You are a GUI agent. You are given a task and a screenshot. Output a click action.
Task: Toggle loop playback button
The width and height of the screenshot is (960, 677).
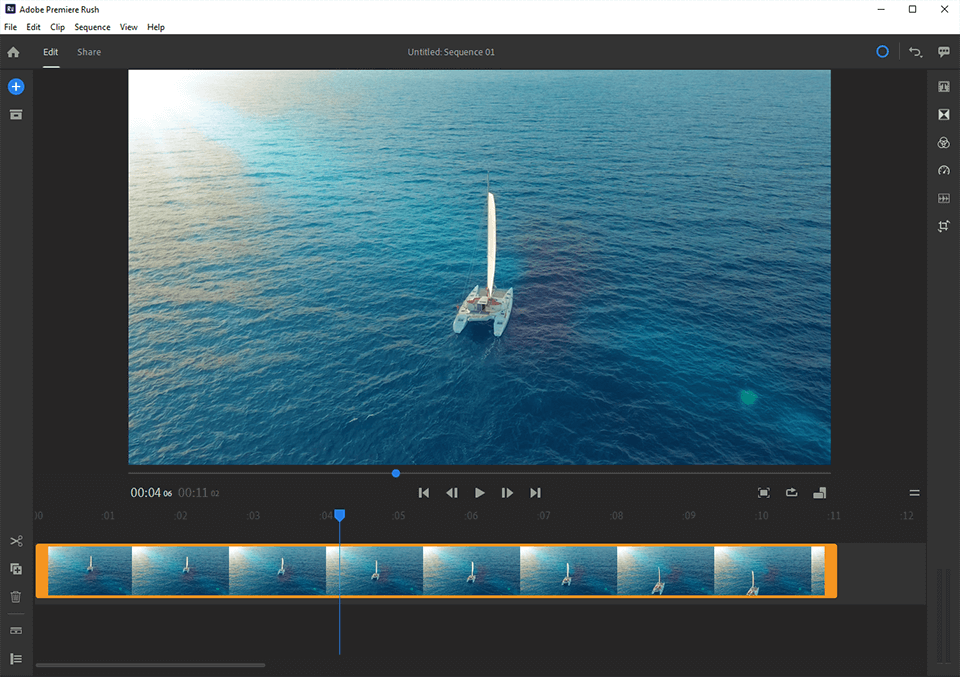click(x=792, y=493)
